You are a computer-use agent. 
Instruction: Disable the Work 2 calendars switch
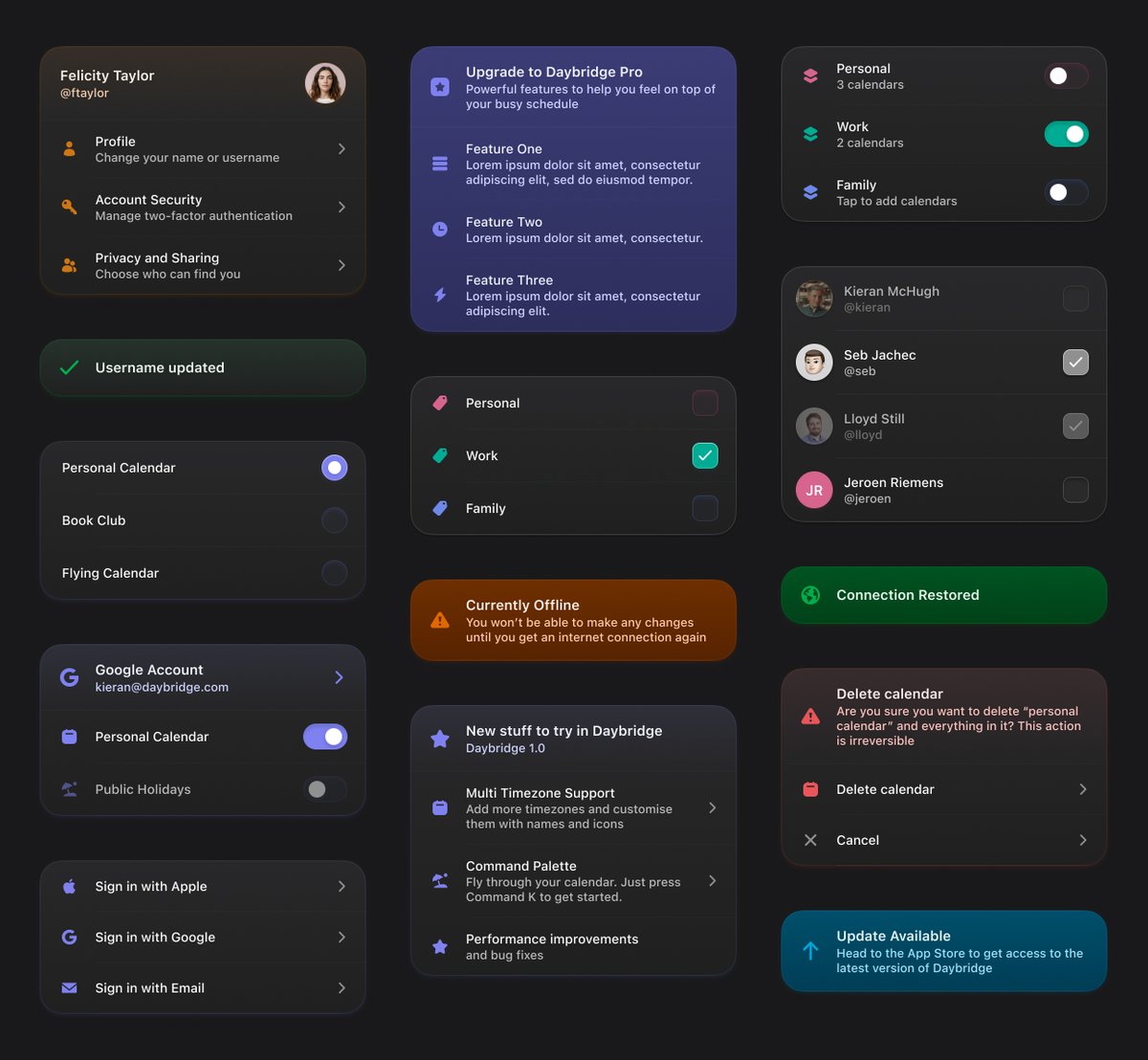point(1067,135)
